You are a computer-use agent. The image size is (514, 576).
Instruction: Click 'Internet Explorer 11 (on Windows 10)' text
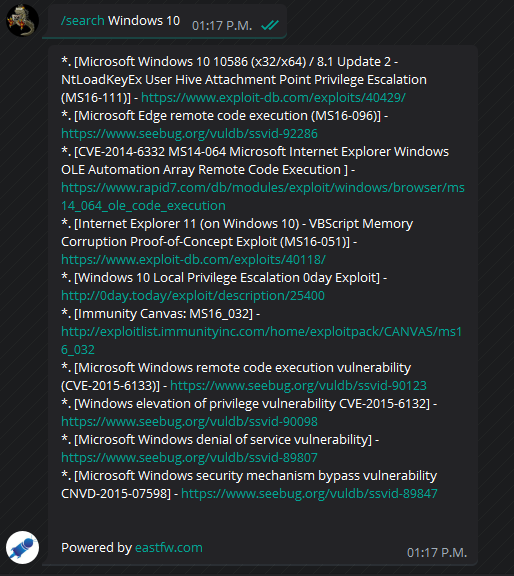189,223
